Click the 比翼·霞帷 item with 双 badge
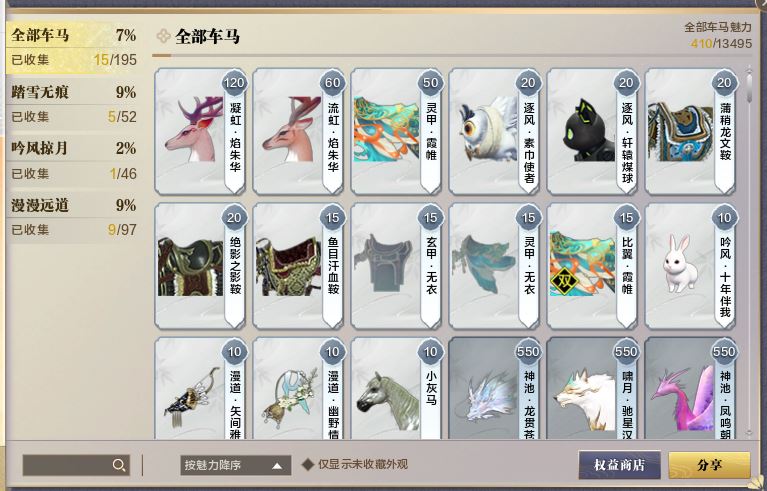The width and height of the screenshot is (767, 491). [x=592, y=266]
